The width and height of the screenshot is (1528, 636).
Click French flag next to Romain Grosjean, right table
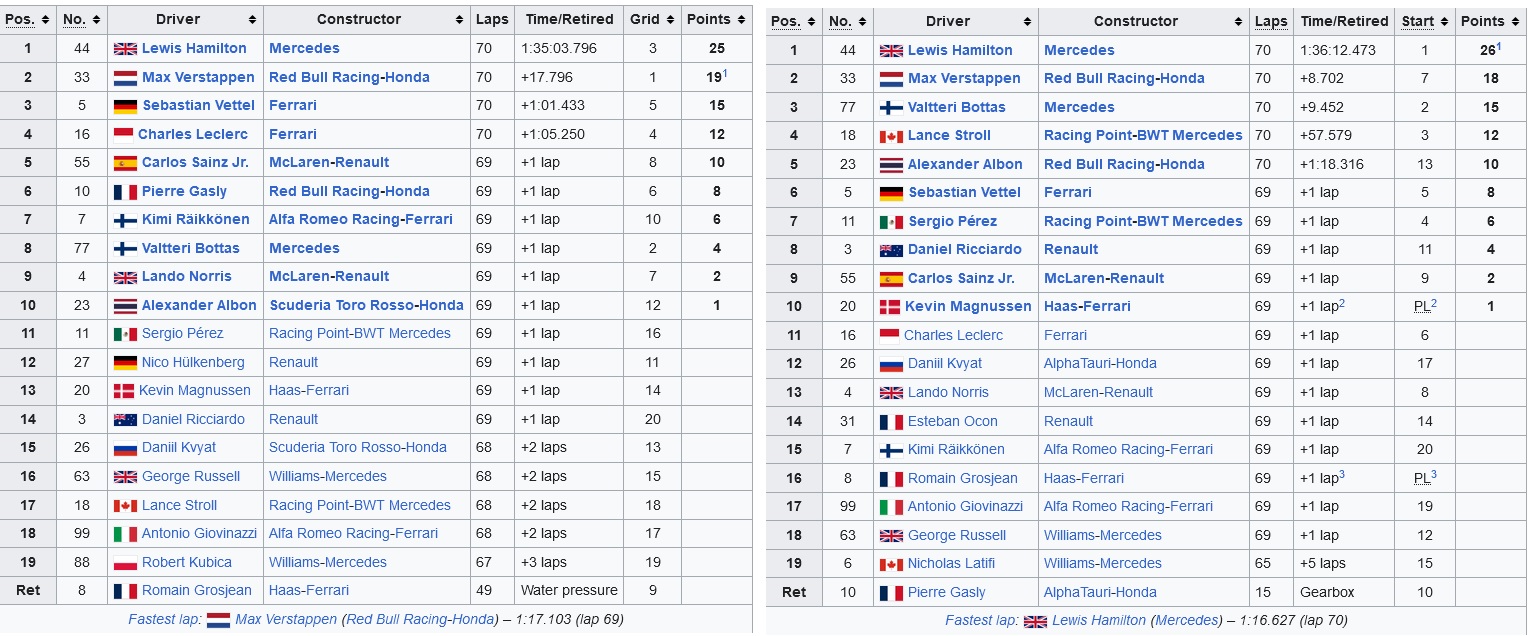point(891,478)
